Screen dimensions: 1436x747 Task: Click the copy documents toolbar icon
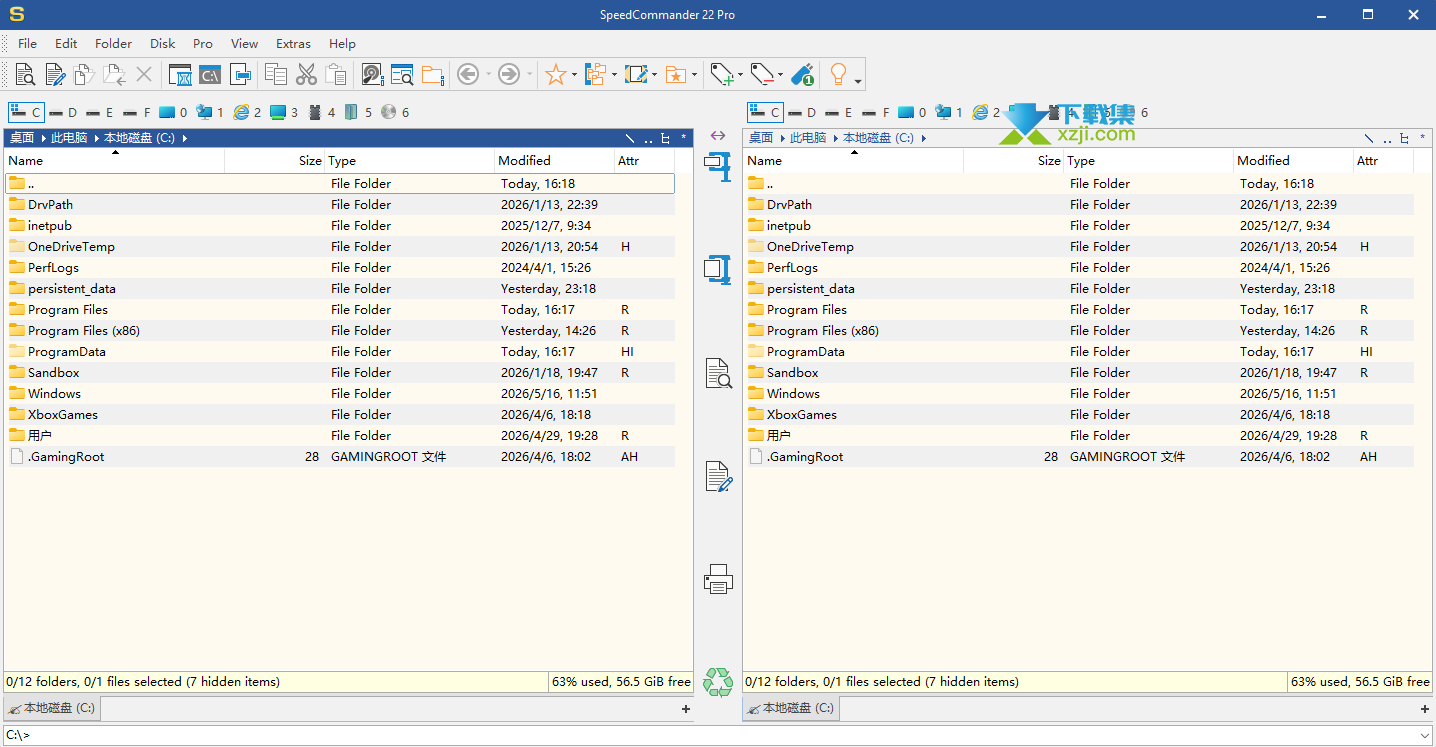pos(276,74)
